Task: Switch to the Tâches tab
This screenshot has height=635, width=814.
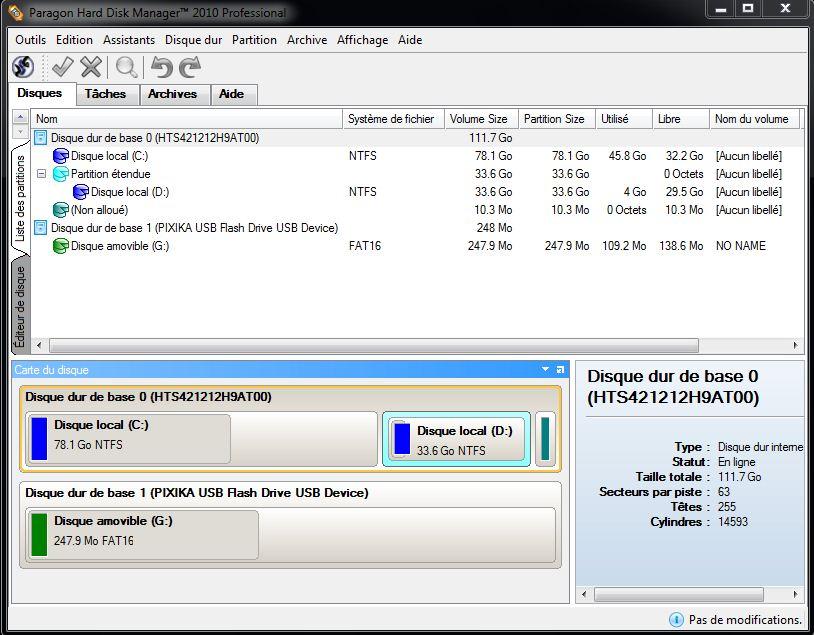Action: tap(108, 94)
